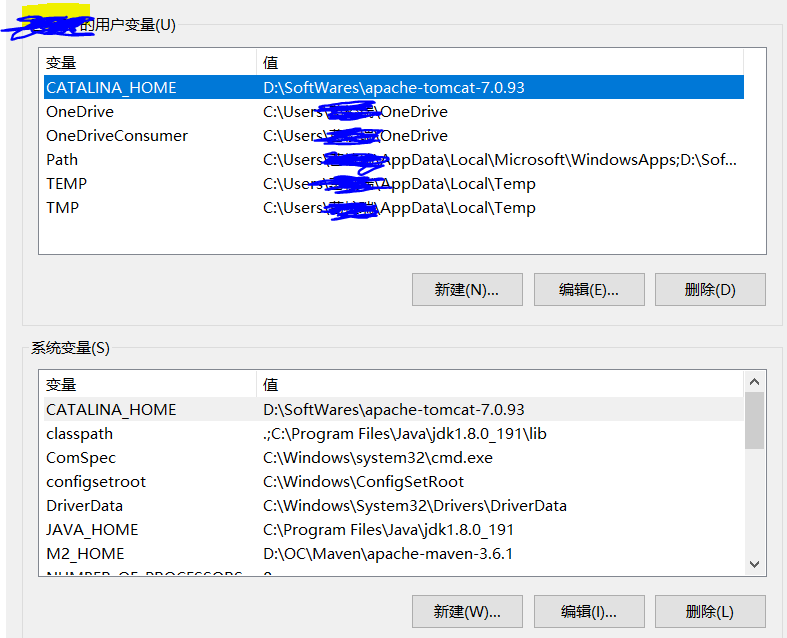Click the system variables scroll down arrow

(754, 564)
